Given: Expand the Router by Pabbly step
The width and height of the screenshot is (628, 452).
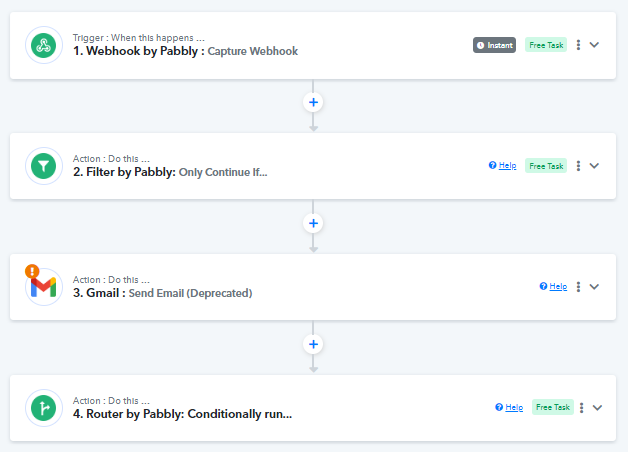Looking at the screenshot, I should (598, 408).
